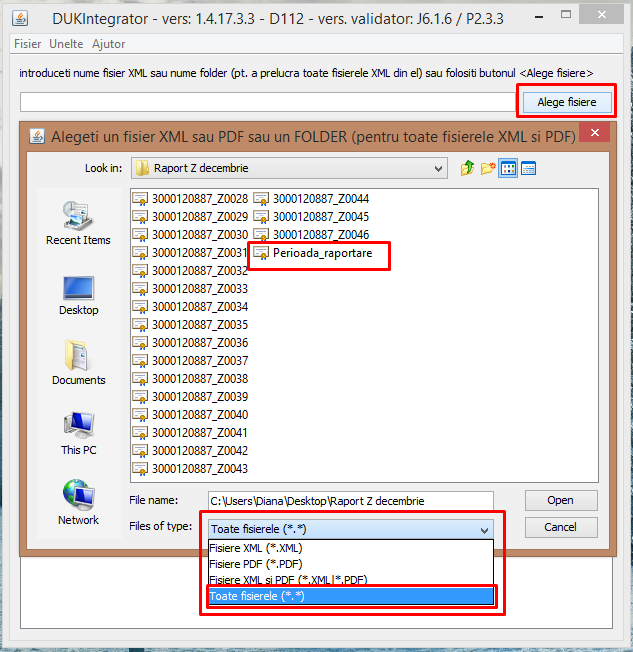This screenshot has width=633, height=652.
Task: Click the Alege fisiere button
Action: click(567, 102)
